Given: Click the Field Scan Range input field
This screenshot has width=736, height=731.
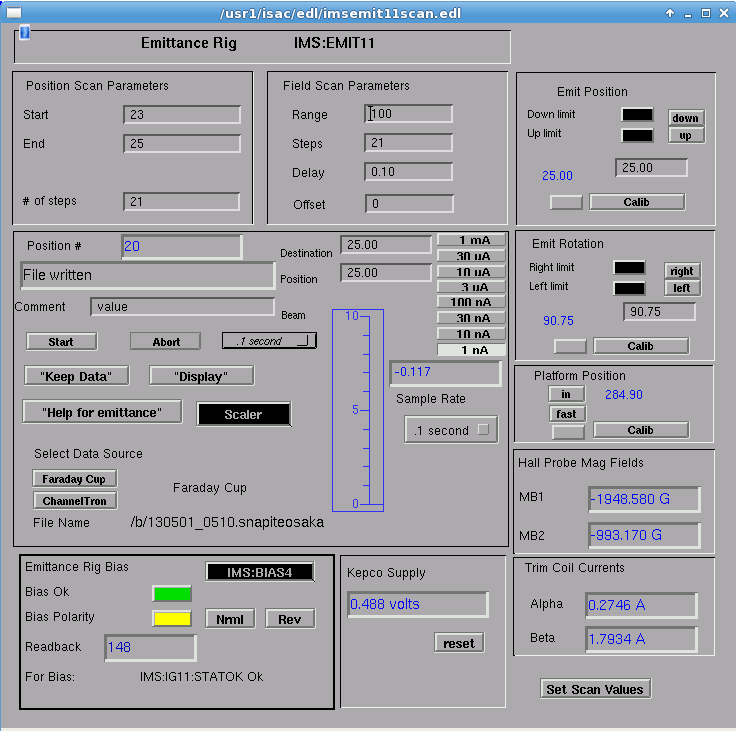Looking at the screenshot, I should coord(409,114).
